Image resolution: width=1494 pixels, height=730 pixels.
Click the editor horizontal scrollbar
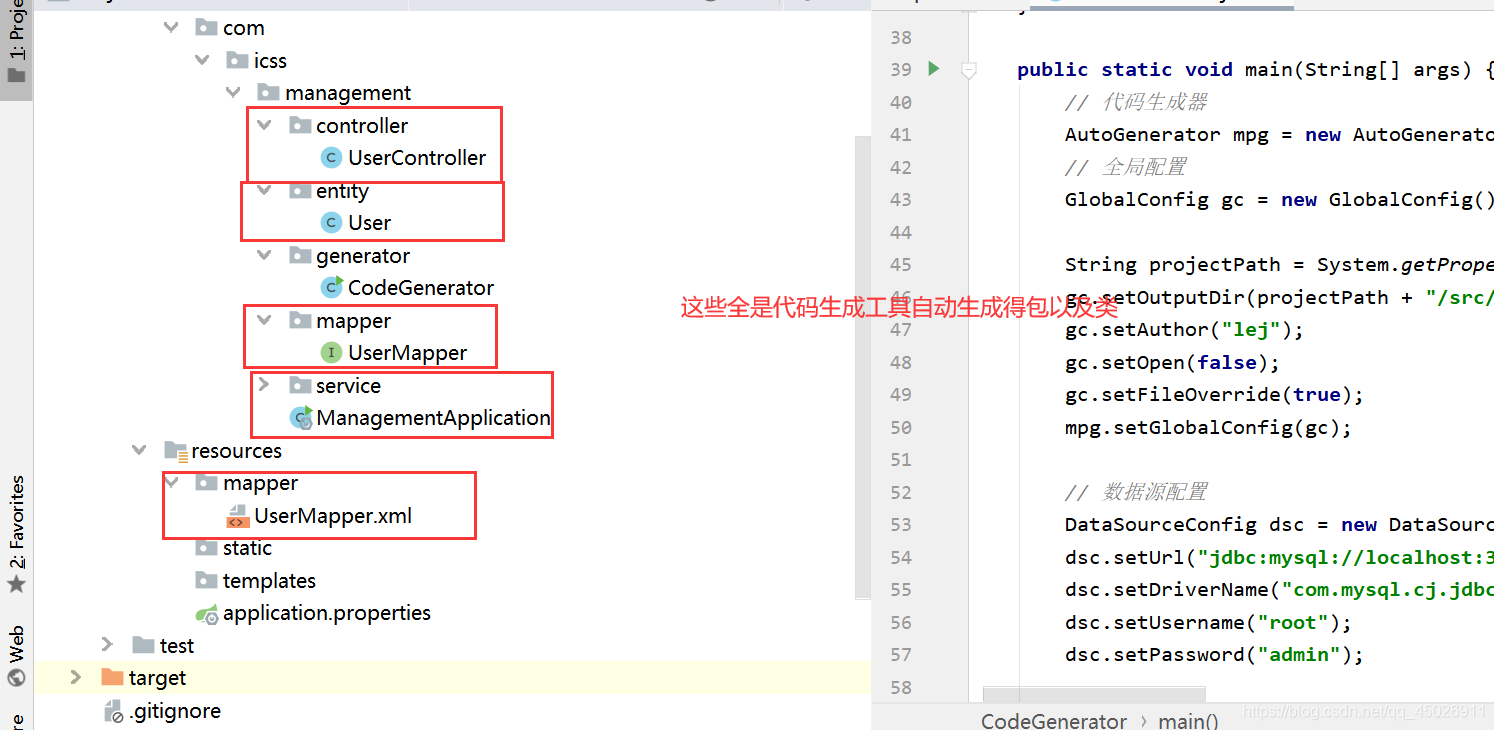point(1094,694)
